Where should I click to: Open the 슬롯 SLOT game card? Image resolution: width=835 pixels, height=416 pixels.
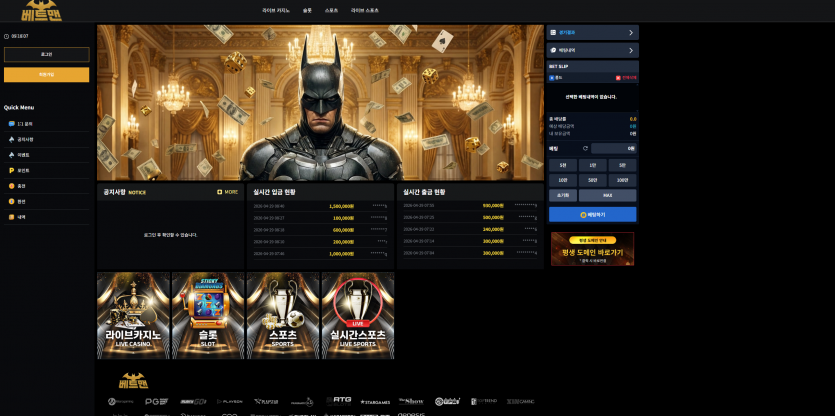pyautogui.click(x=208, y=315)
